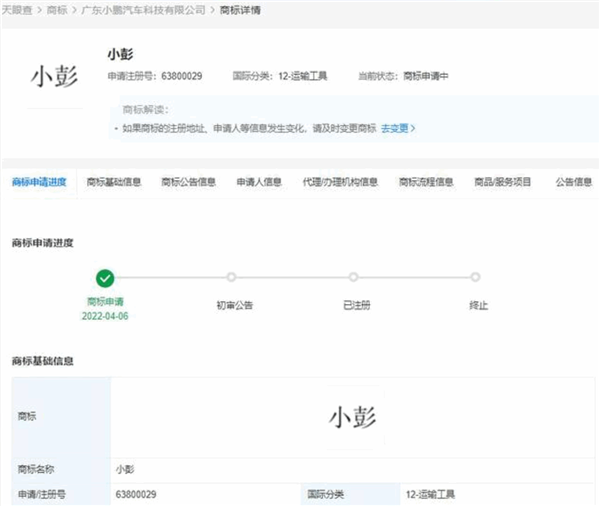Click the 商标解读: label
600x506 pixels.
click(145, 110)
